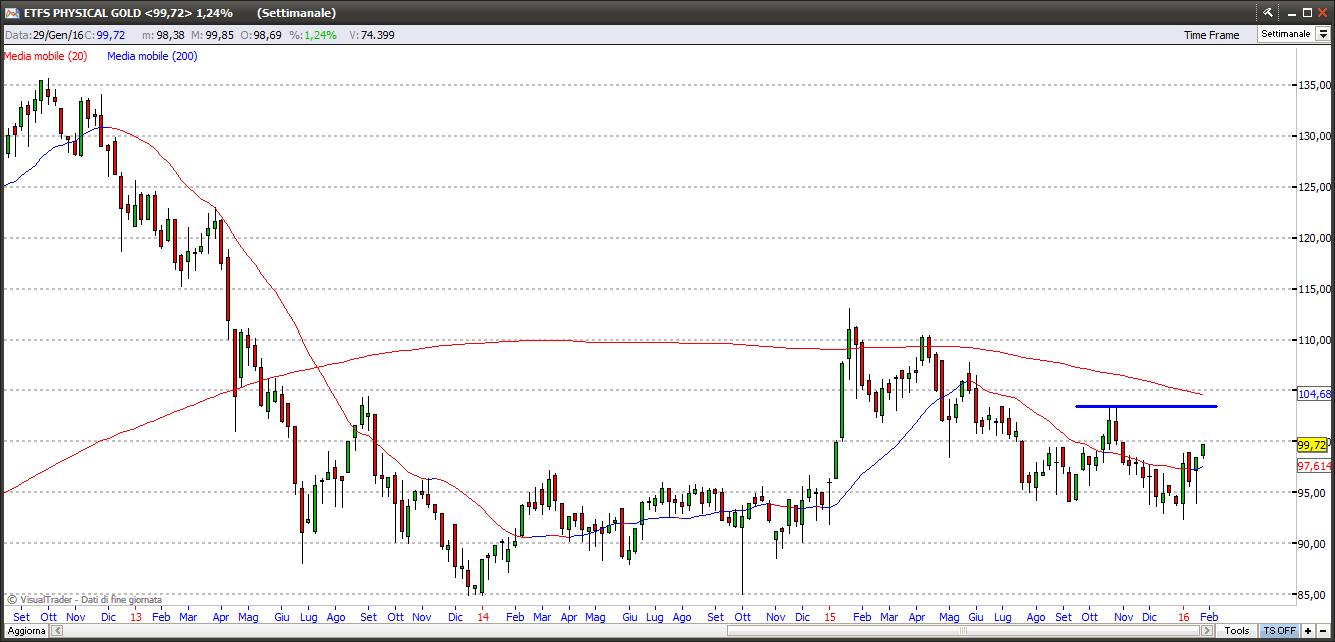Click the blue horizontal resistance line

(x=1146, y=406)
